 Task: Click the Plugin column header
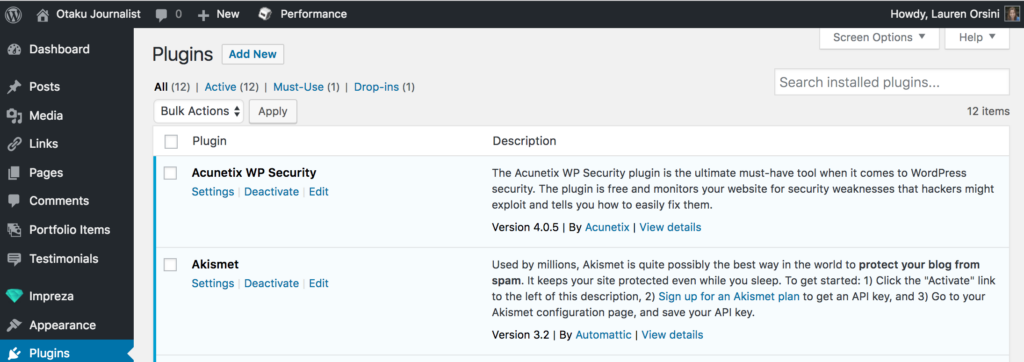(x=210, y=141)
